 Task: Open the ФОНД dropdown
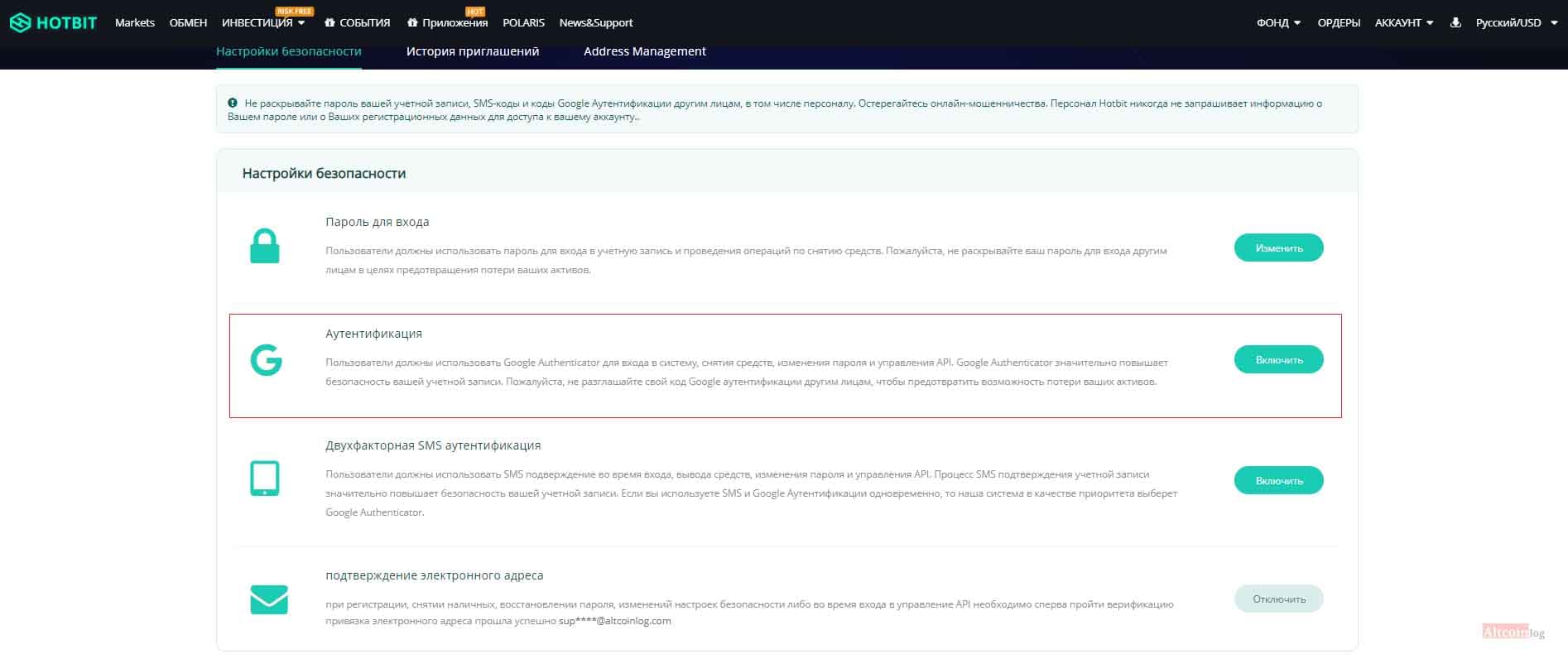1278,22
